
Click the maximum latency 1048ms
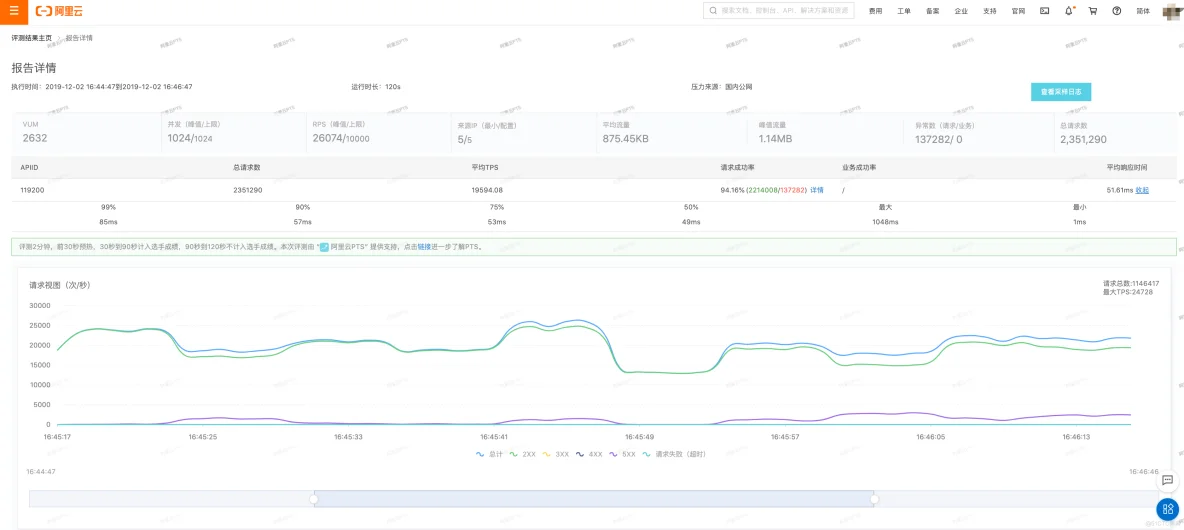tap(886, 222)
